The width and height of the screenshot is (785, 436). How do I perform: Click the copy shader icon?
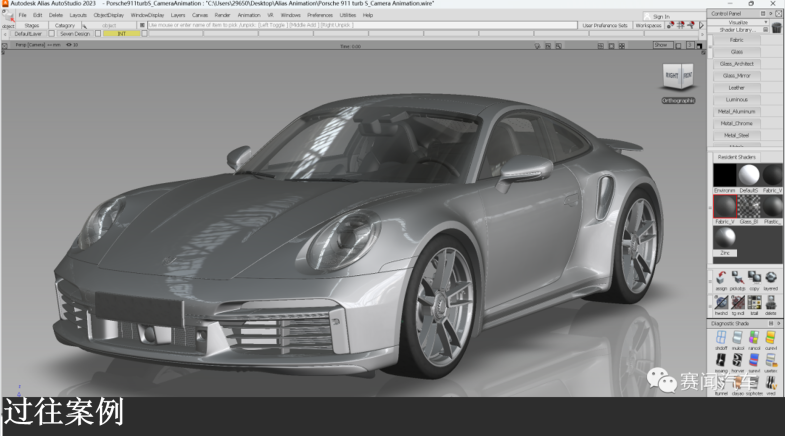[x=752, y=276]
